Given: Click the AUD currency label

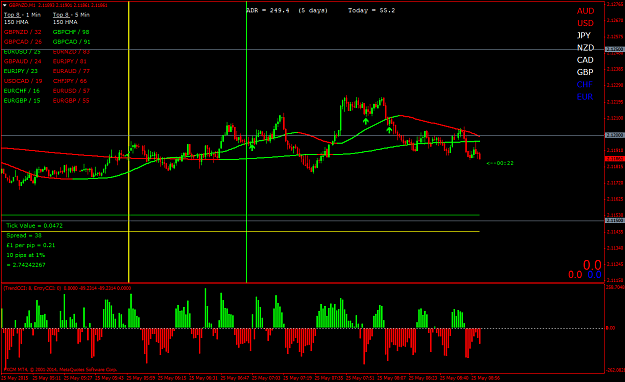Looking at the screenshot, I should coord(586,11).
